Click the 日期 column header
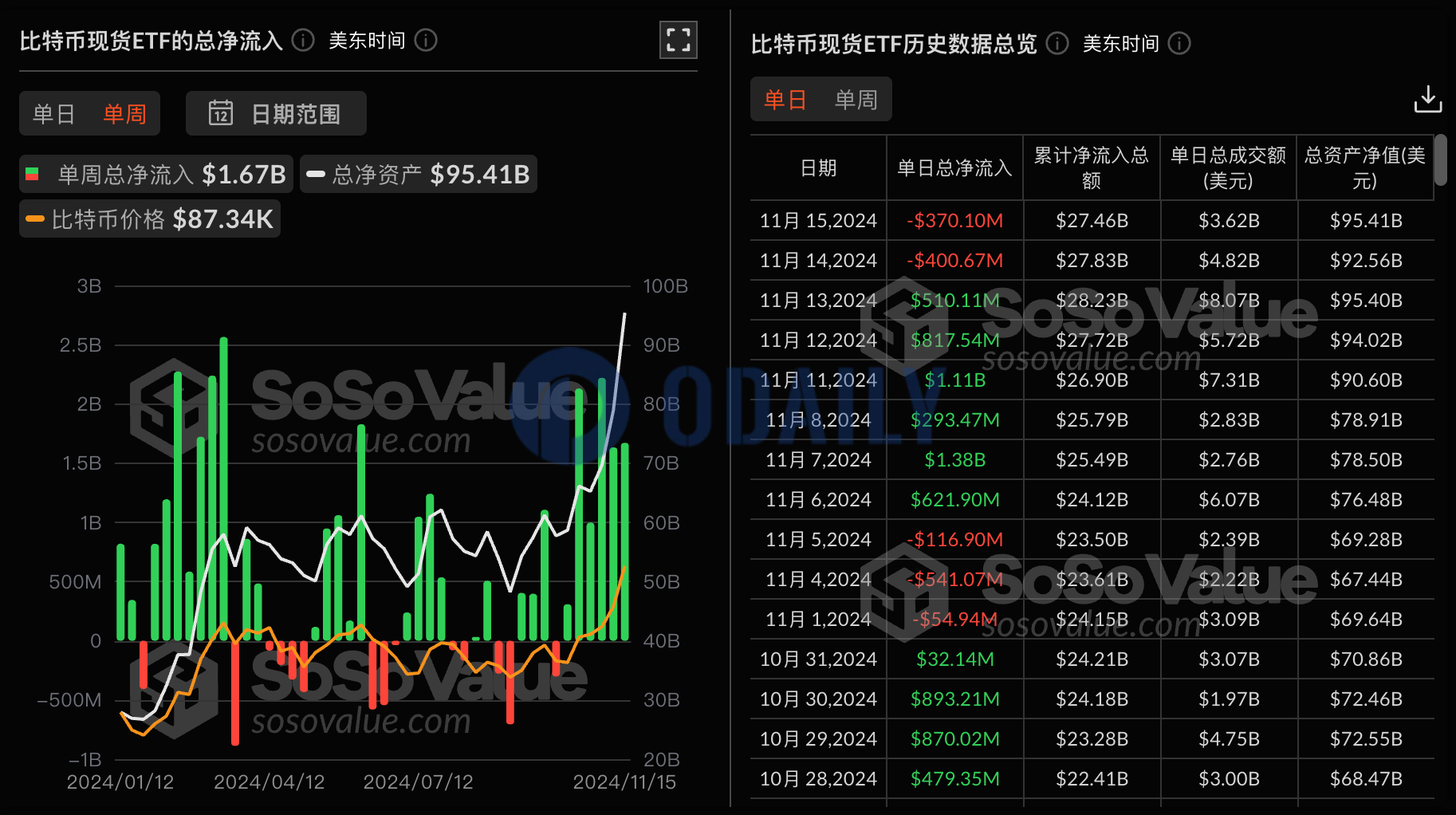Image resolution: width=1456 pixels, height=815 pixels. click(818, 167)
